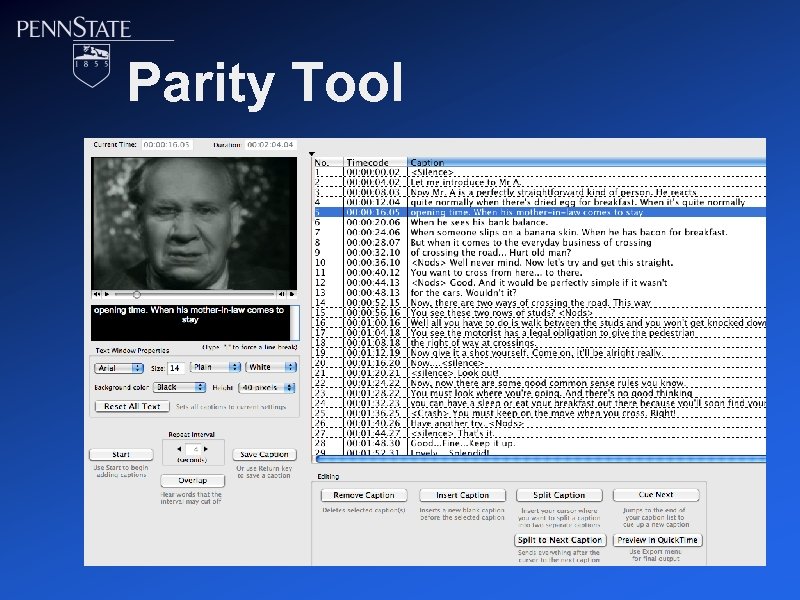Click the Preview in QuickTime button
The height and width of the screenshot is (600, 800).
click(658, 540)
